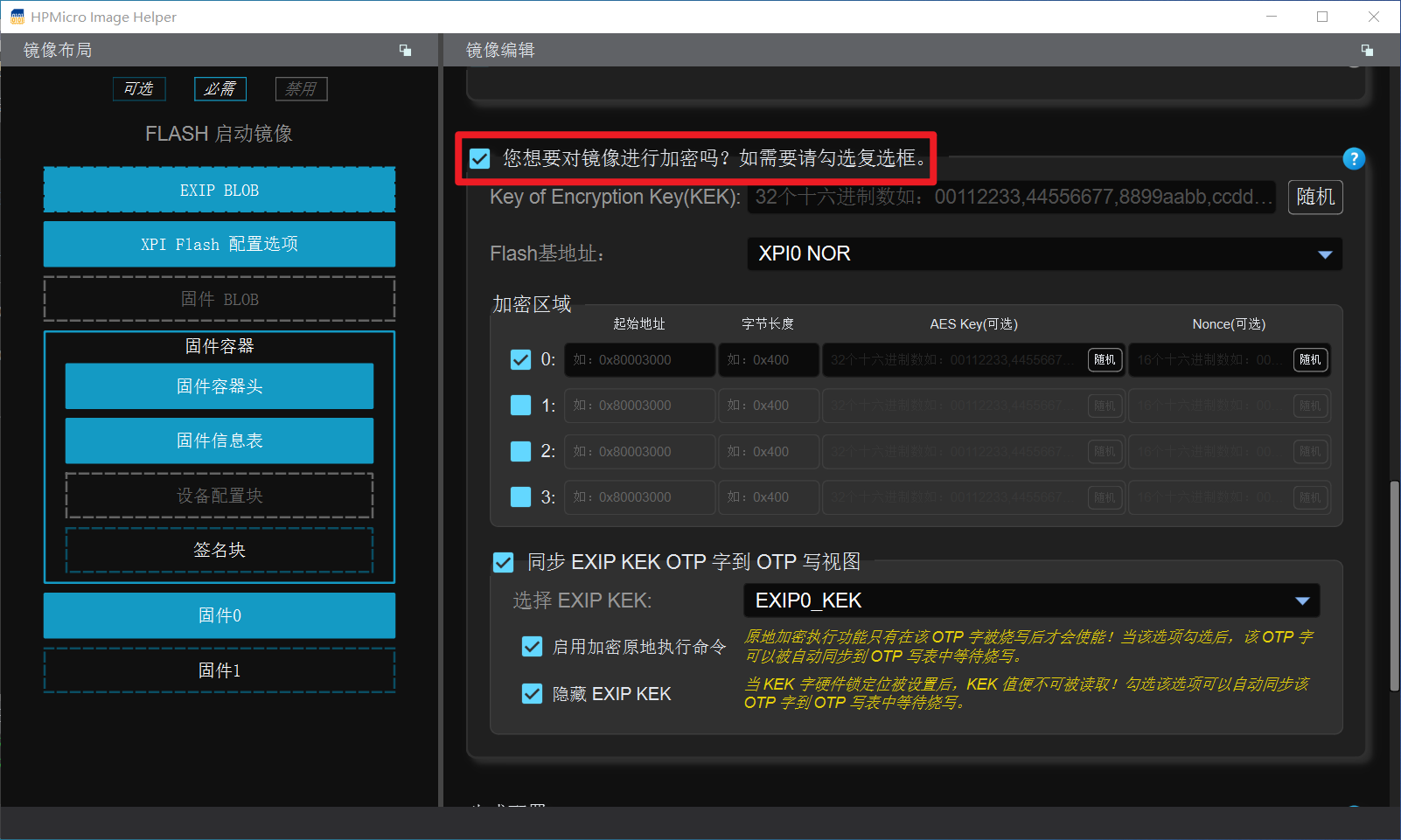The height and width of the screenshot is (840, 1401).
Task: Click 随机 button next to KEK field
Action: [x=1315, y=197]
